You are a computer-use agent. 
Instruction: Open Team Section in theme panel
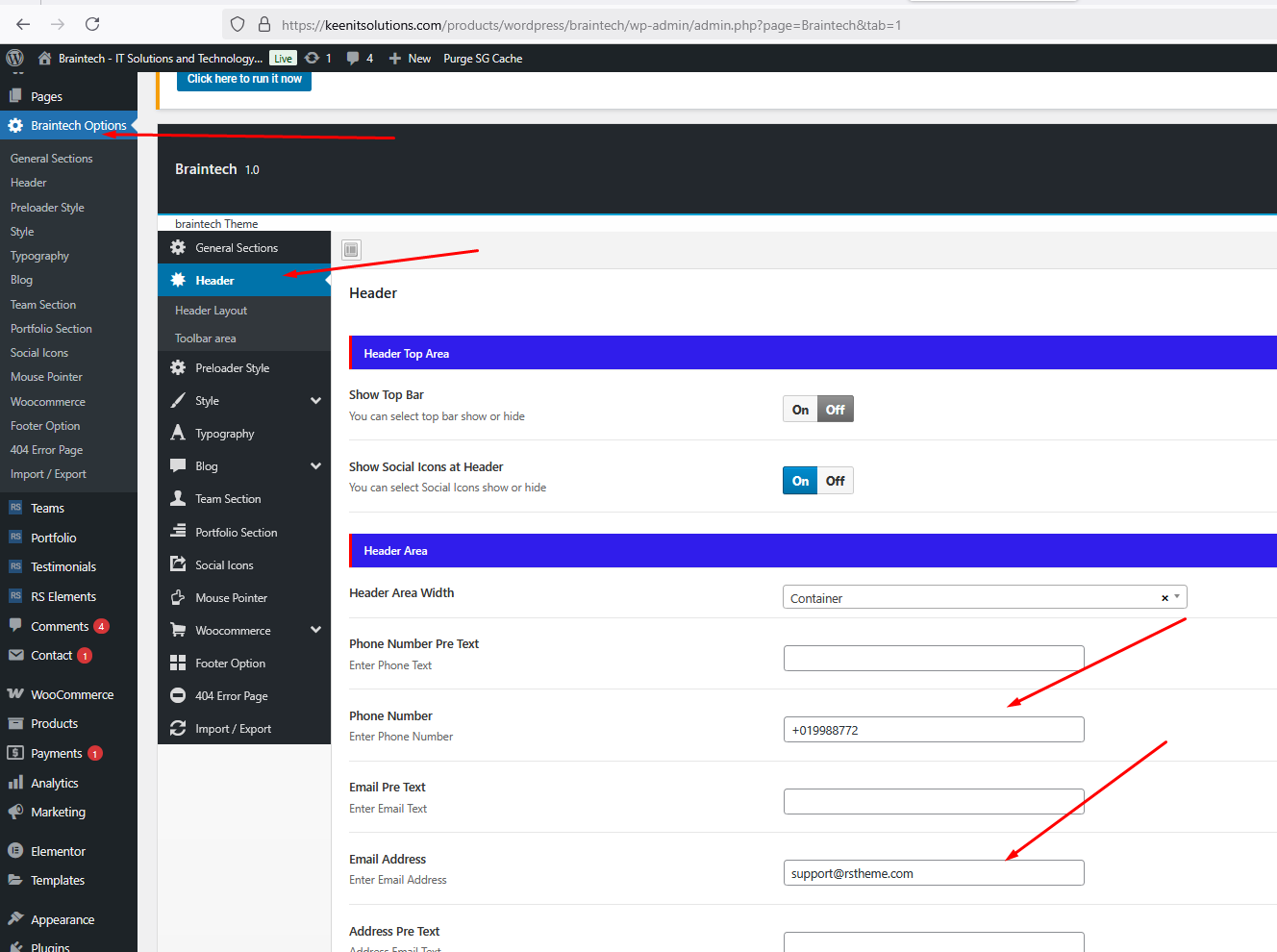tap(244, 499)
